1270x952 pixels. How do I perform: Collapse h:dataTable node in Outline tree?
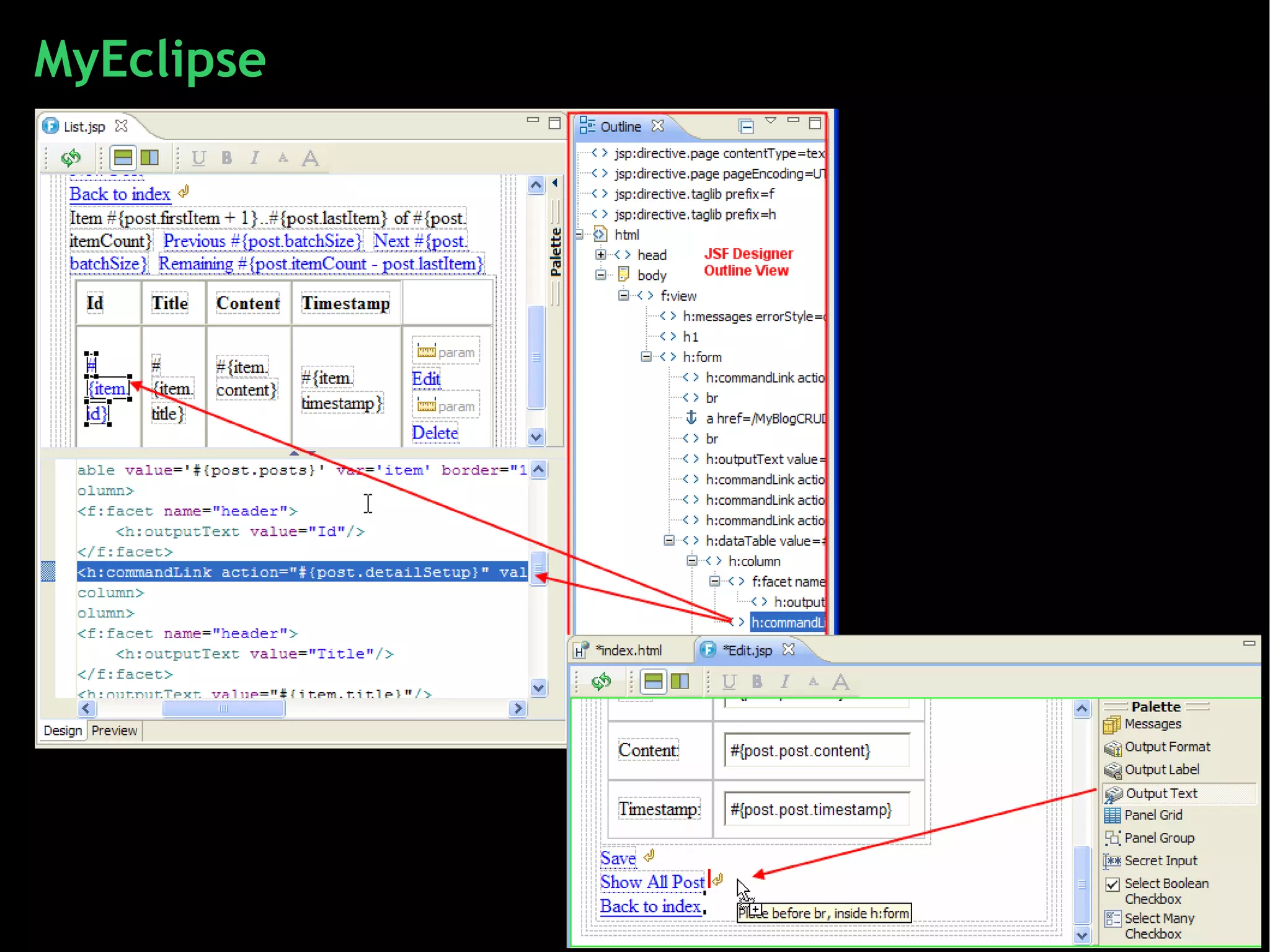point(668,541)
